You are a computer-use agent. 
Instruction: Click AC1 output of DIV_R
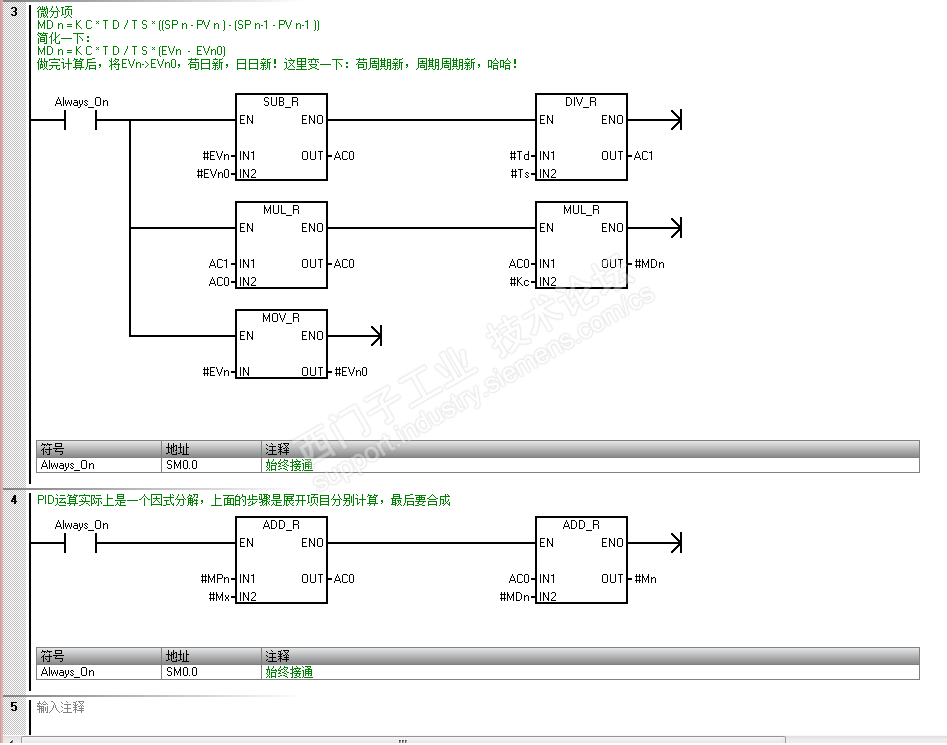(643, 156)
